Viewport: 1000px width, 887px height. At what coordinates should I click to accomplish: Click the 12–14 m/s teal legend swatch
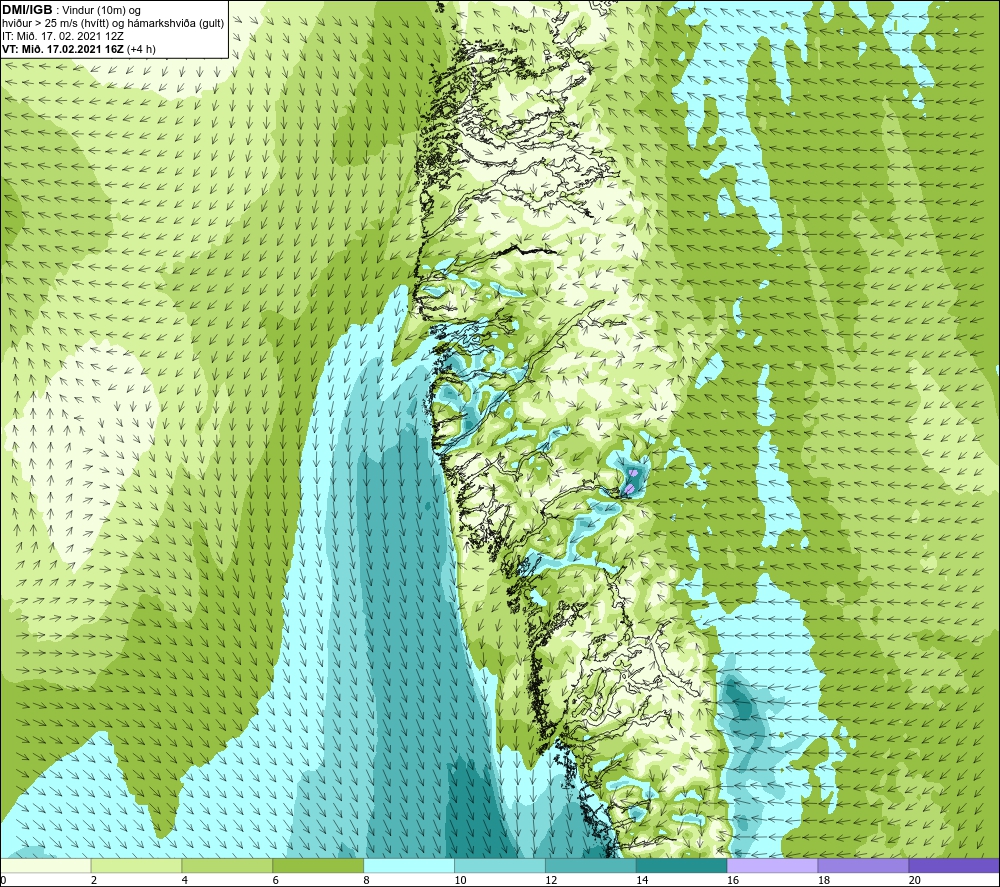[591, 865]
